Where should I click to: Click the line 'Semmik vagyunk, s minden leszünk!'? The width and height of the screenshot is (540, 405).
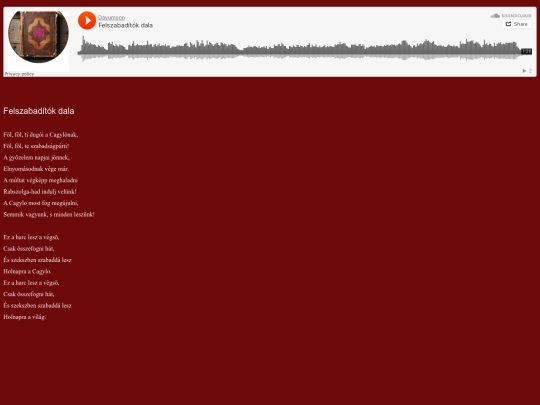tap(49, 214)
